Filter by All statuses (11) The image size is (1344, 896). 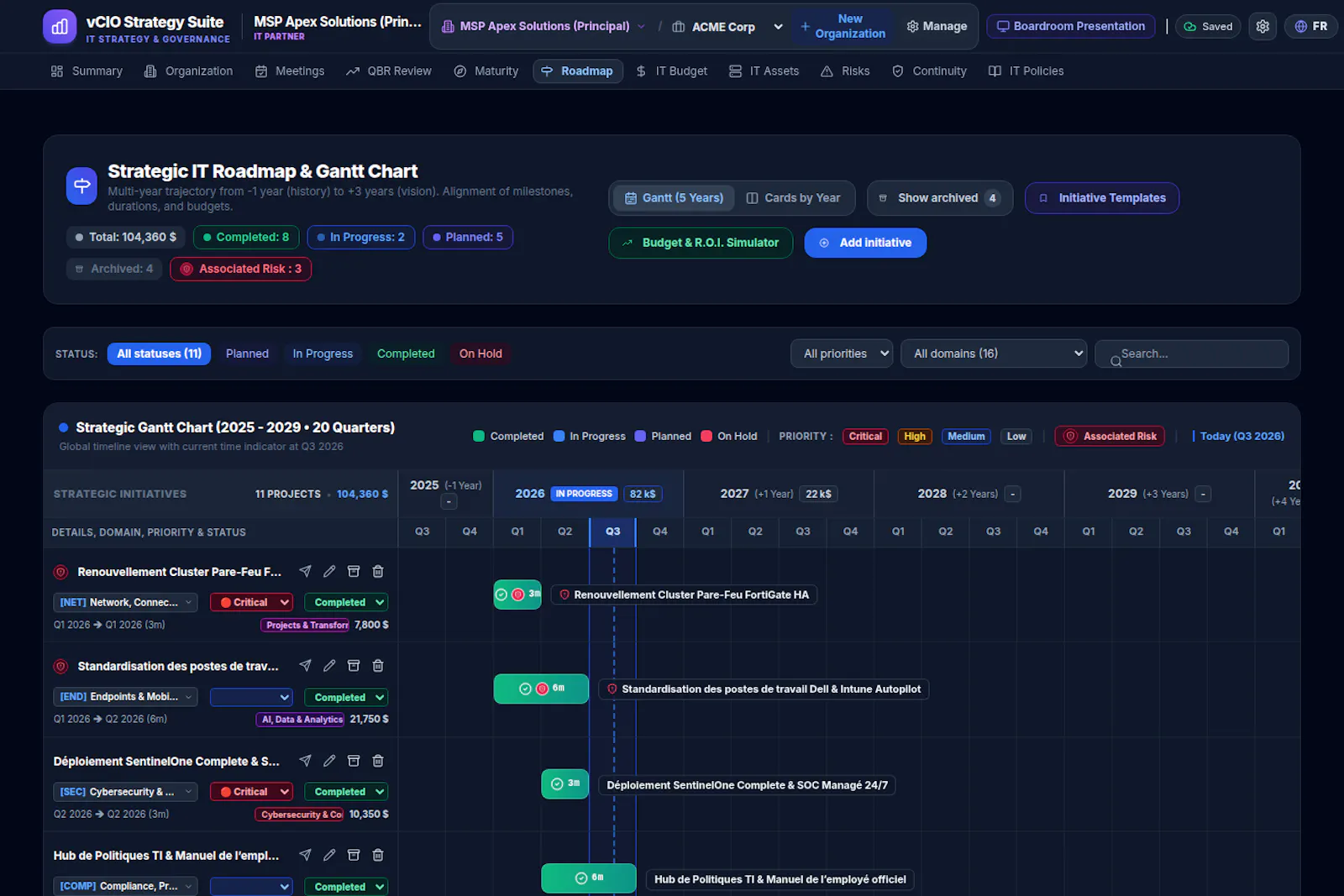[x=159, y=354]
